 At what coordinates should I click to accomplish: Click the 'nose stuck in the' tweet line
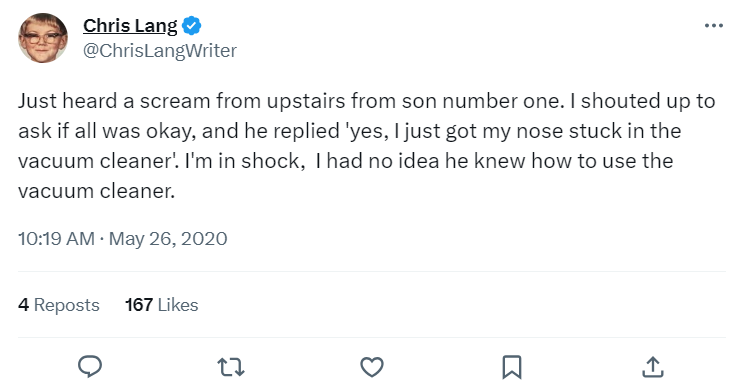coord(350,131)
